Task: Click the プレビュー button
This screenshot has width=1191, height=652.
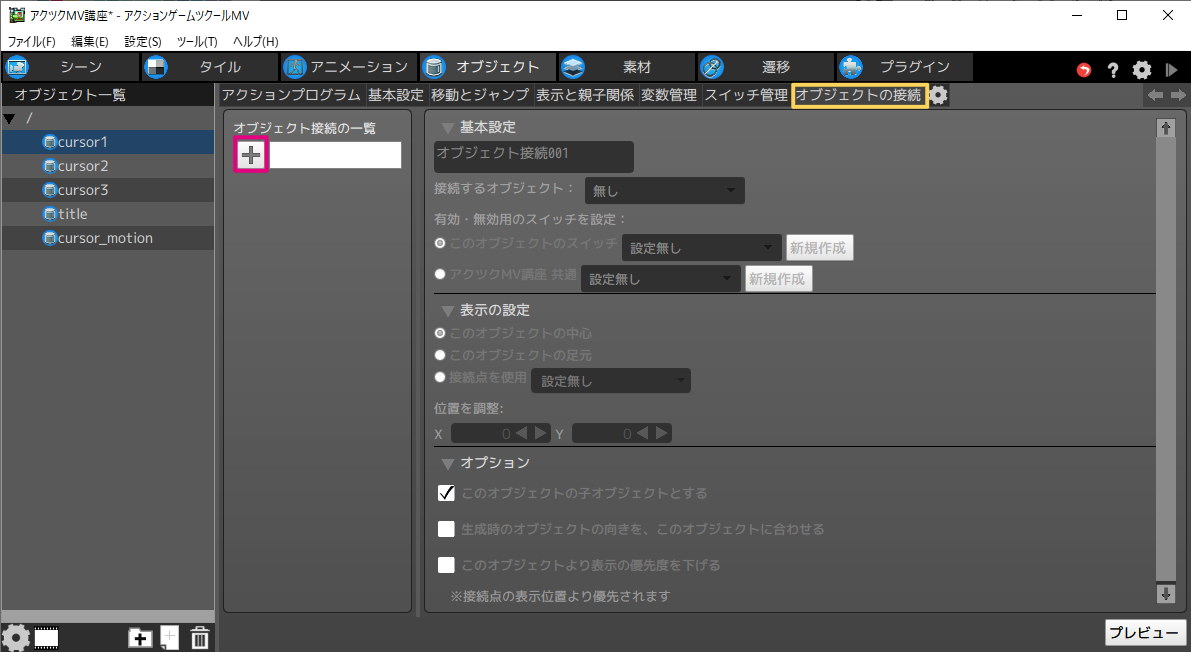Action: point(1145,633)
